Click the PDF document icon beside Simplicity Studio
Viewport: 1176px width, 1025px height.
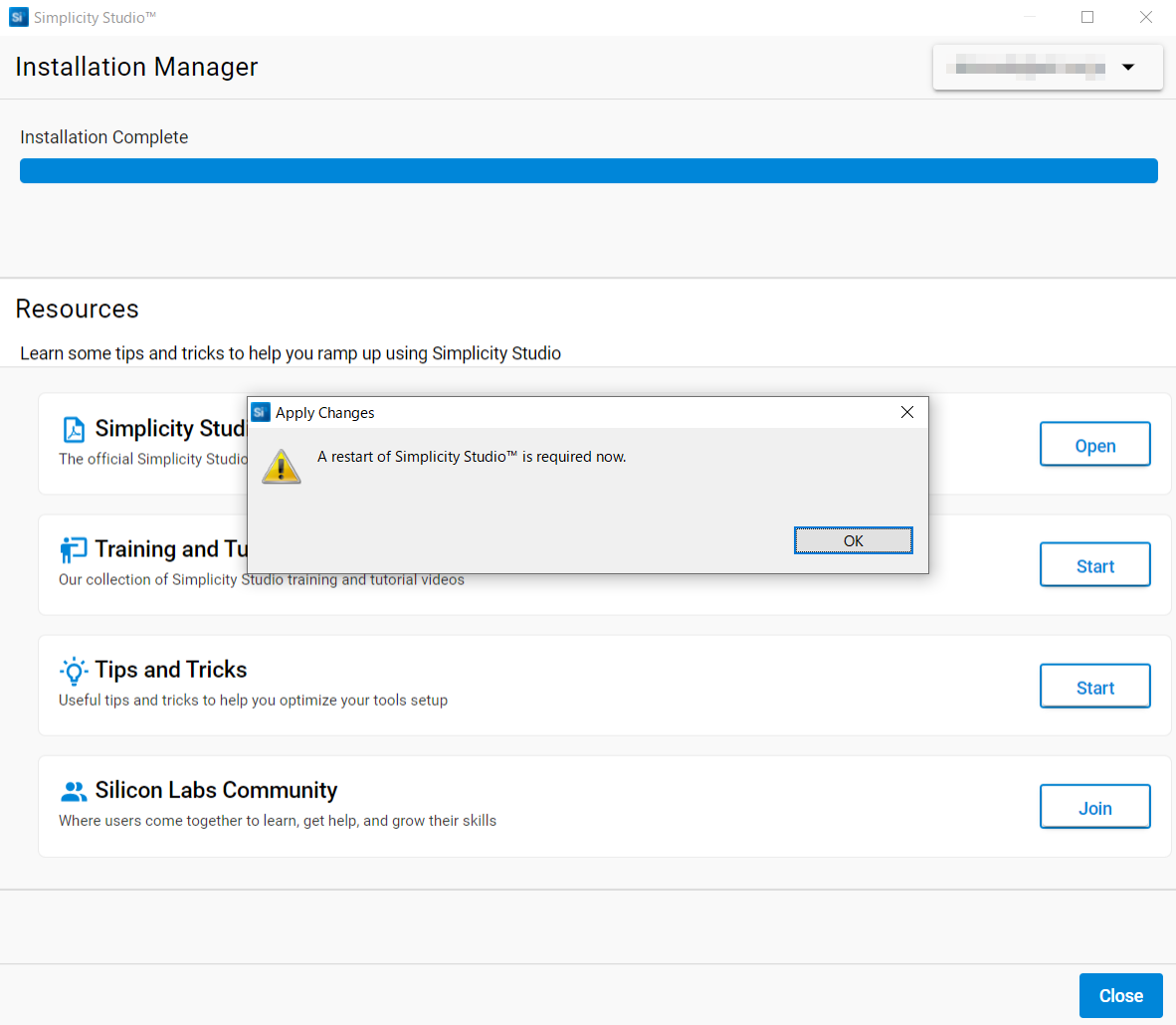(74, 429)
